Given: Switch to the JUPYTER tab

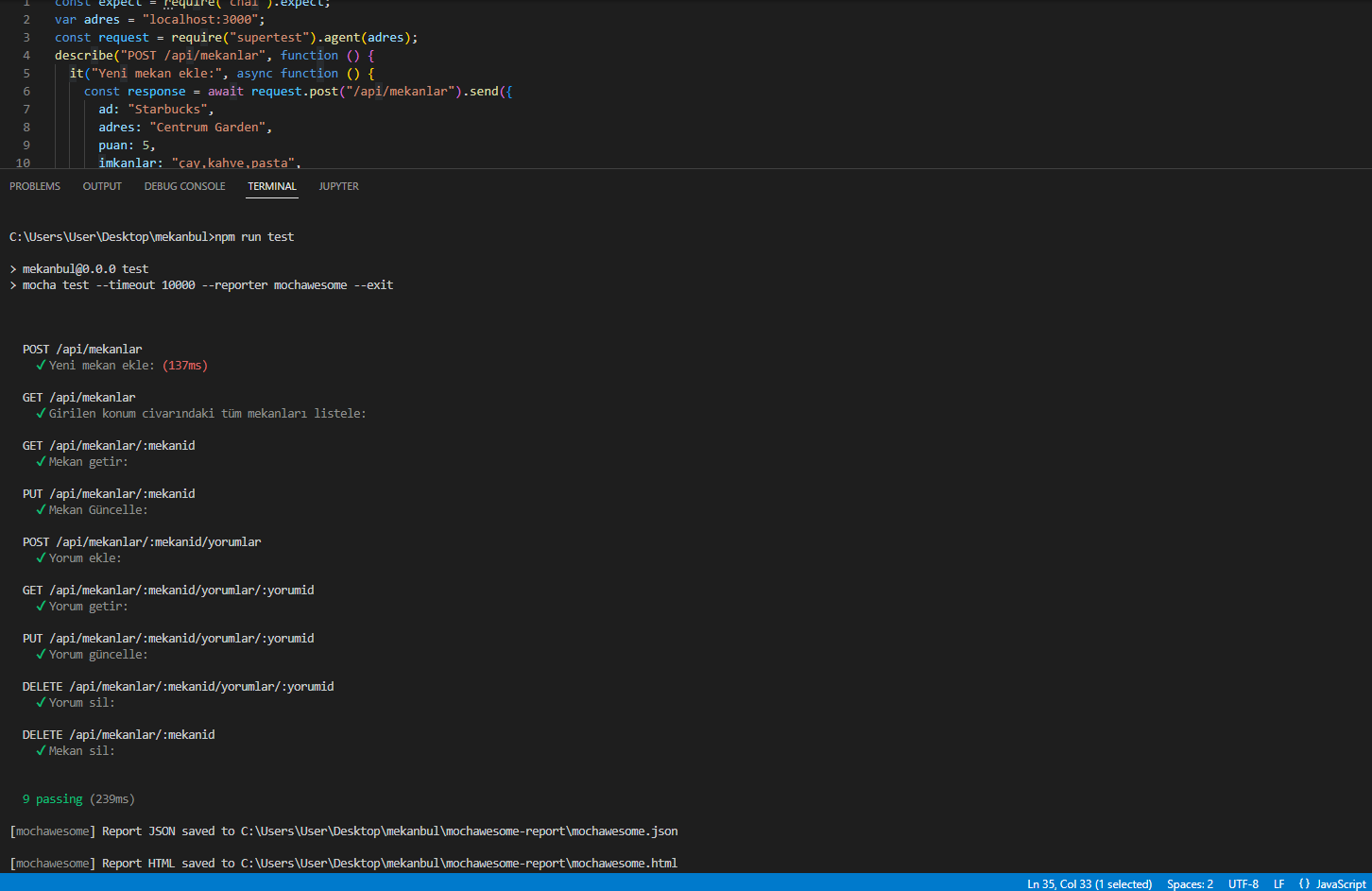Looking at the screenshot, I should 338,186.
